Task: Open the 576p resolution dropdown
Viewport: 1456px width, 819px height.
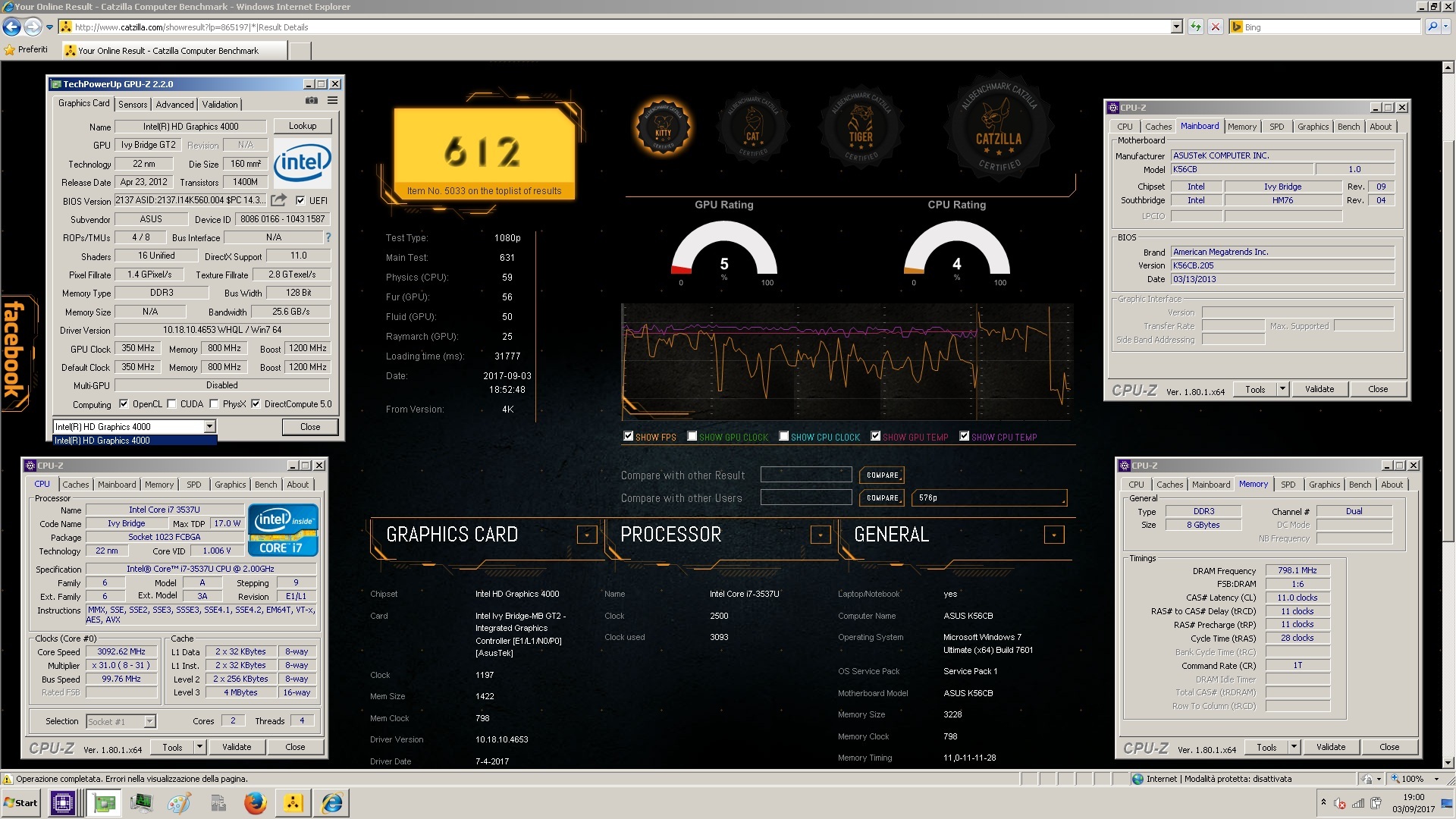Action: tap(990, 498)
